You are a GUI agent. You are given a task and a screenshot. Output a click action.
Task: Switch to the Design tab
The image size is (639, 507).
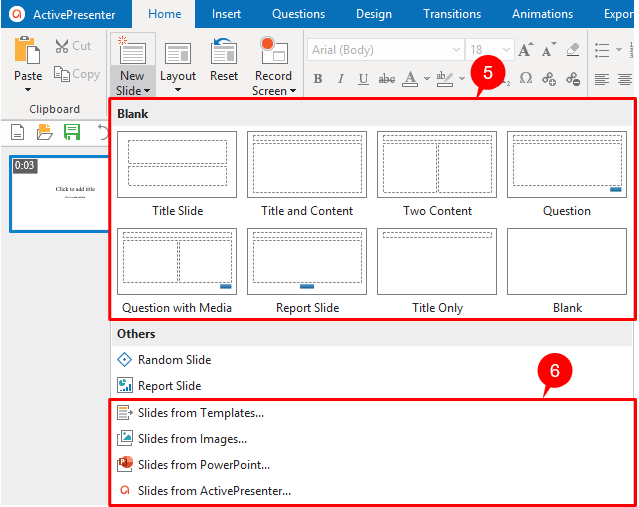pyautogui.click(x=374, y=14)
